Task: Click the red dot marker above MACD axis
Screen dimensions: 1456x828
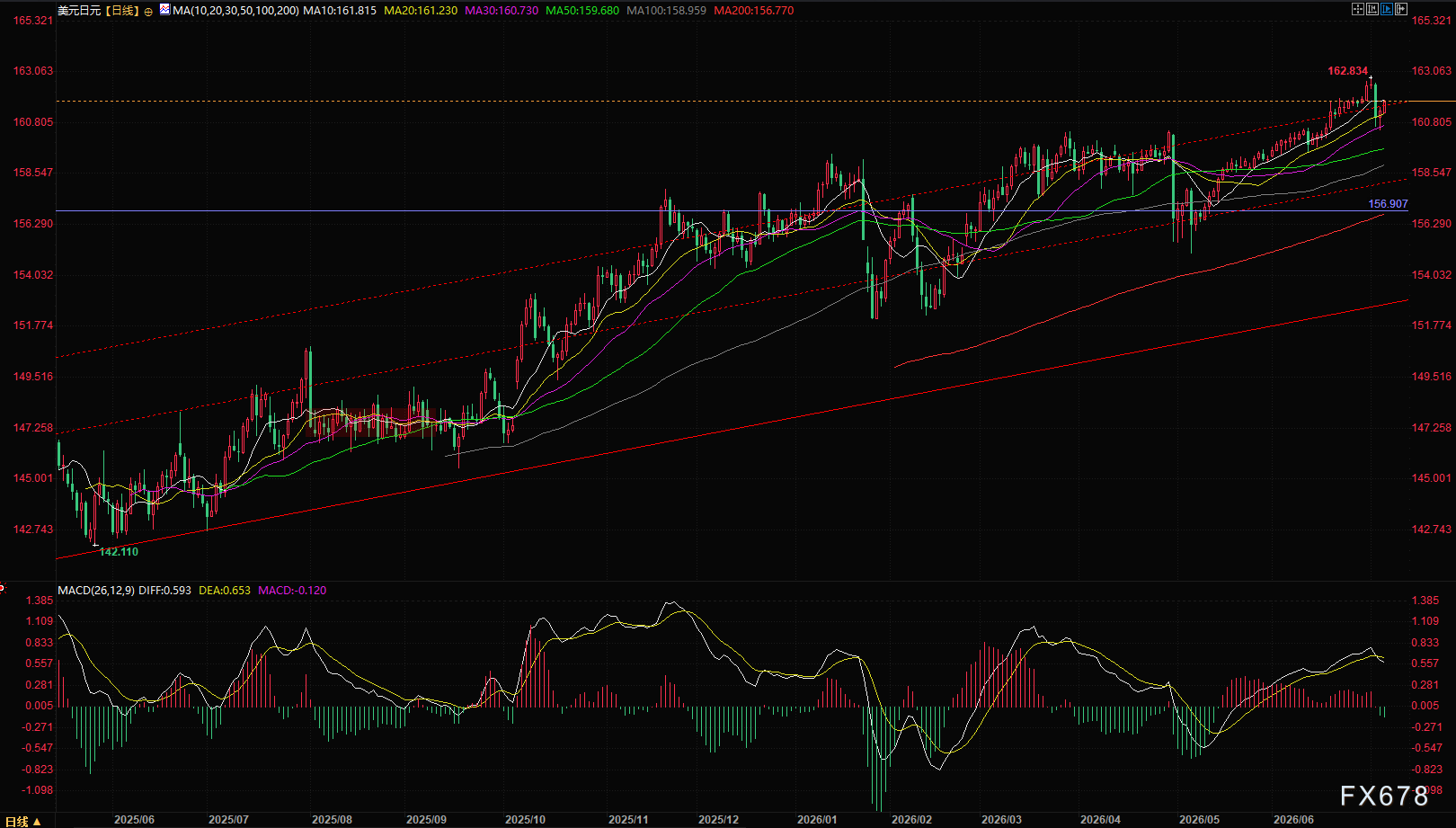Action: pos(2,588)
